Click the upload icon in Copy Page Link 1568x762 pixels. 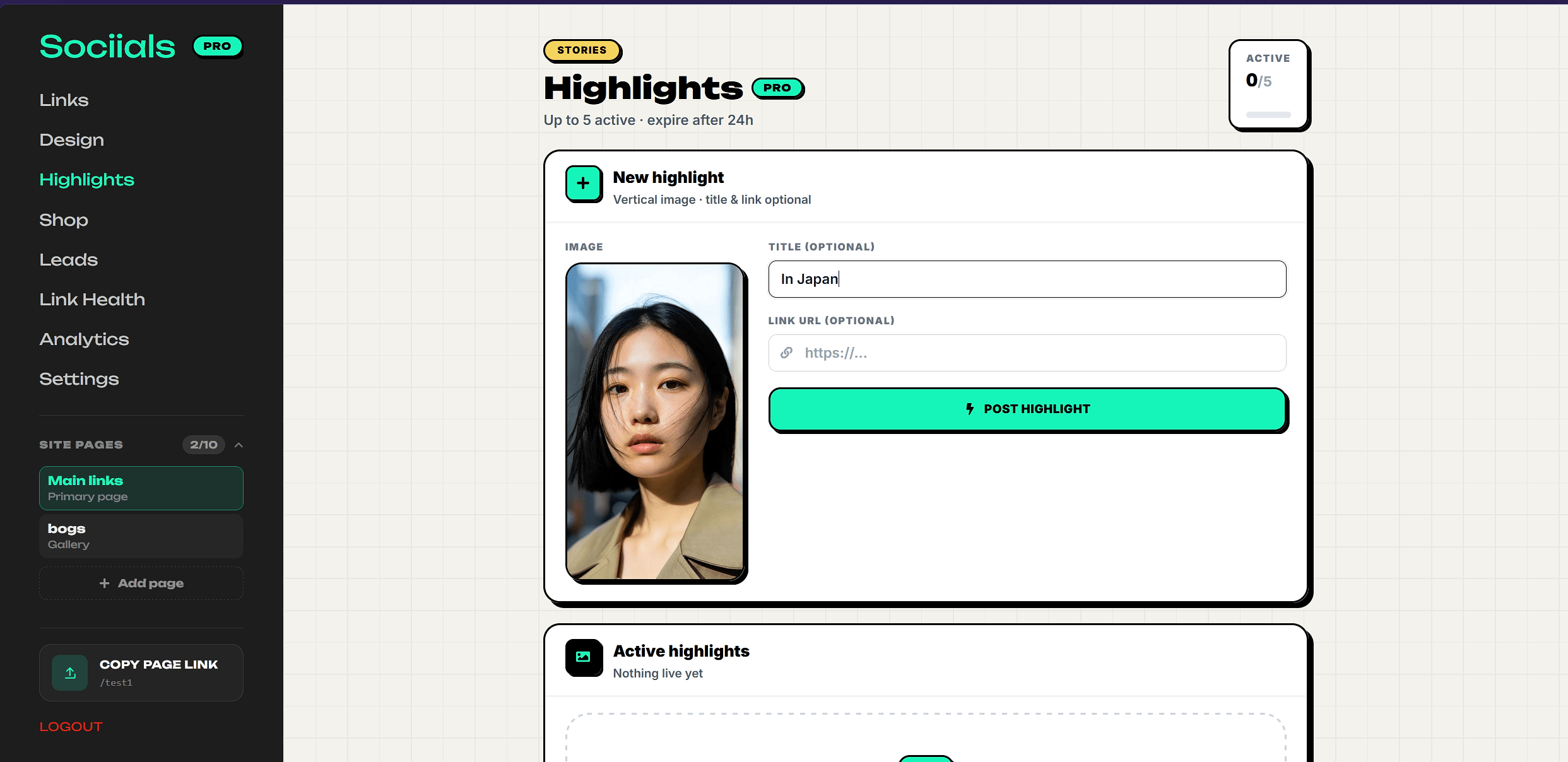pos(70,672)
